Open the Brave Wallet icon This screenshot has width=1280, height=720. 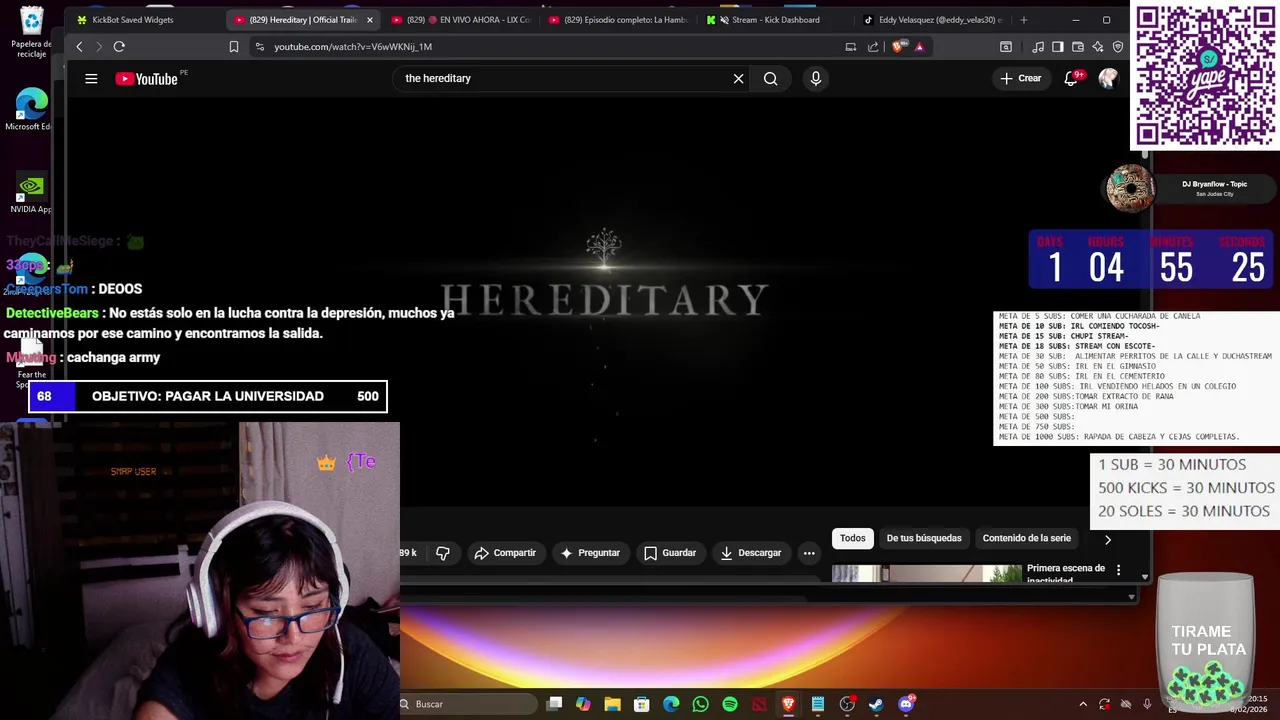(1077, 46)
